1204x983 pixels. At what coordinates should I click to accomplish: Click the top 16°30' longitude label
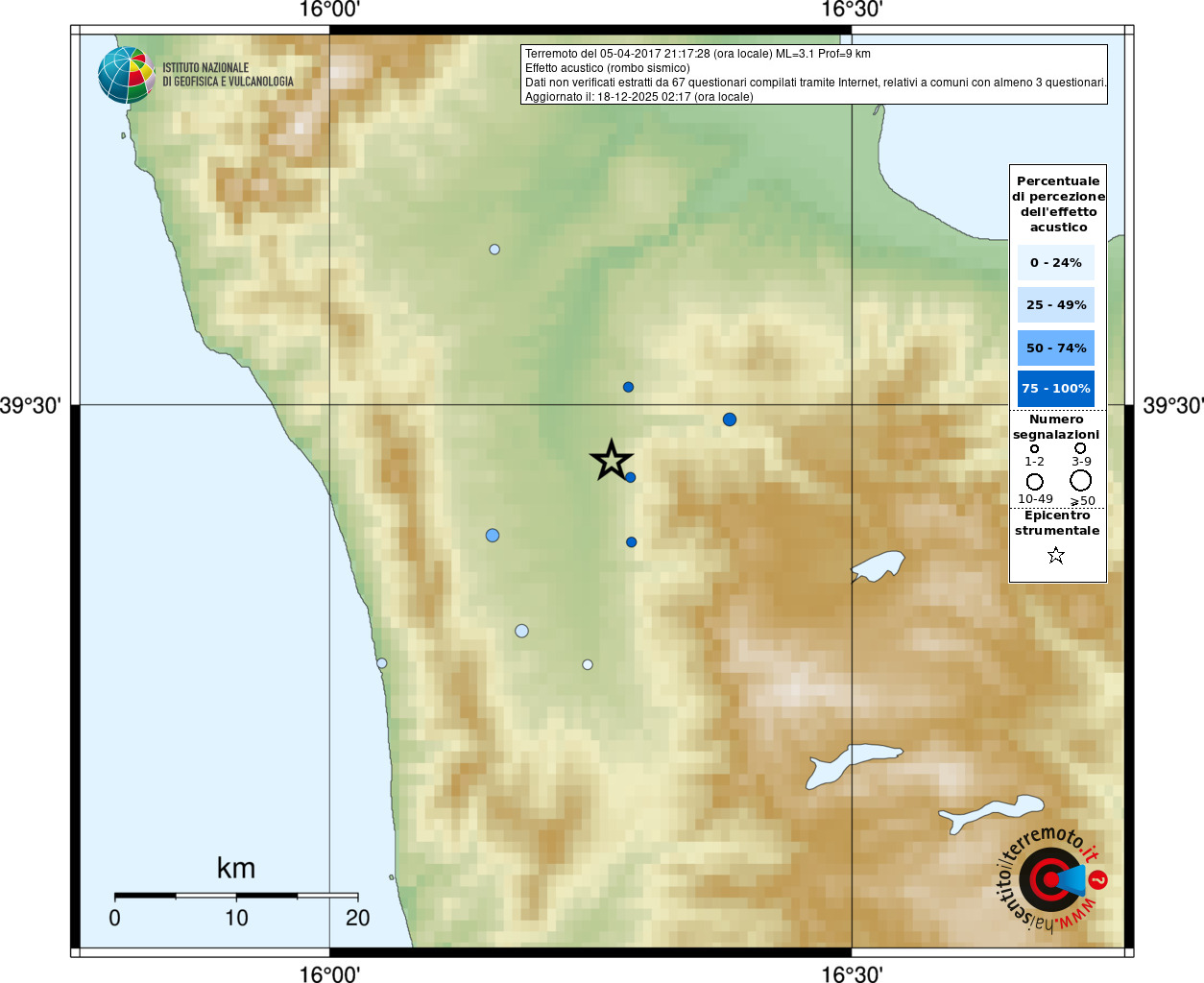[852, 11]
